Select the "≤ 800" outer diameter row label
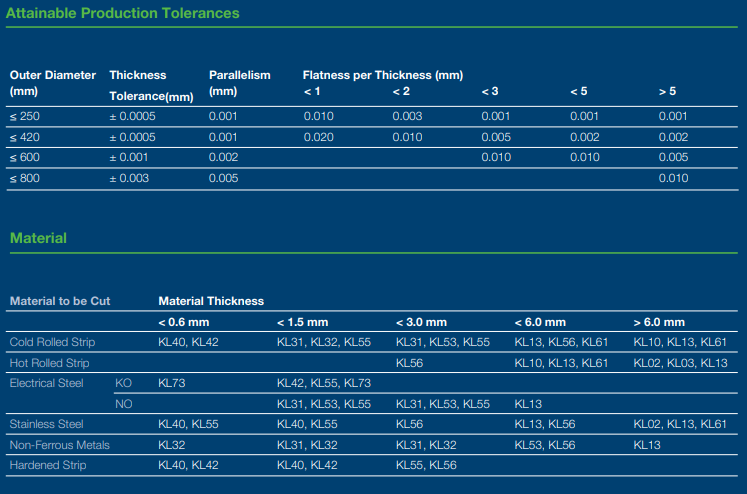 coord(25,178)
